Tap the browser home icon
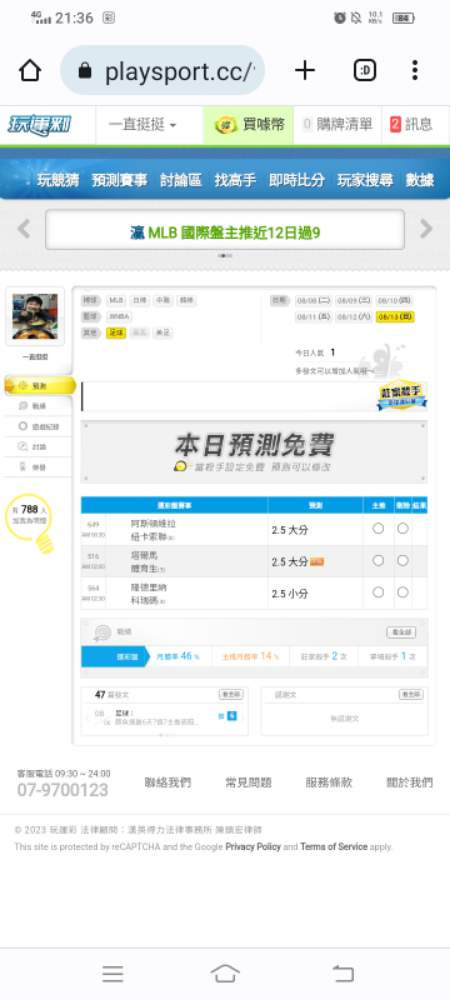Image resolution: width=450 pixels, height=1000 pixels. (30, 71)
